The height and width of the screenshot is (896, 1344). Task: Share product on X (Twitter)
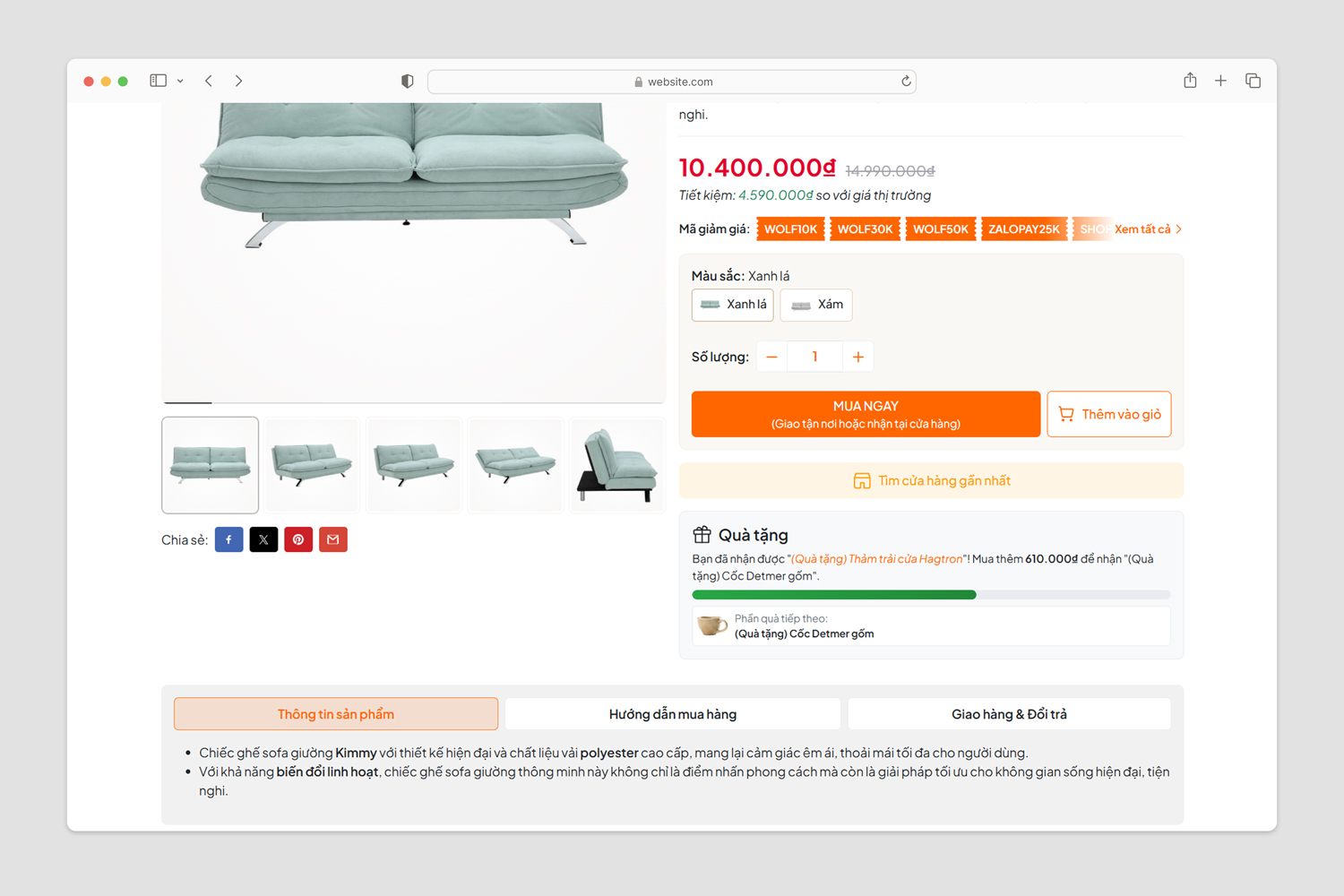pos(263,539)
